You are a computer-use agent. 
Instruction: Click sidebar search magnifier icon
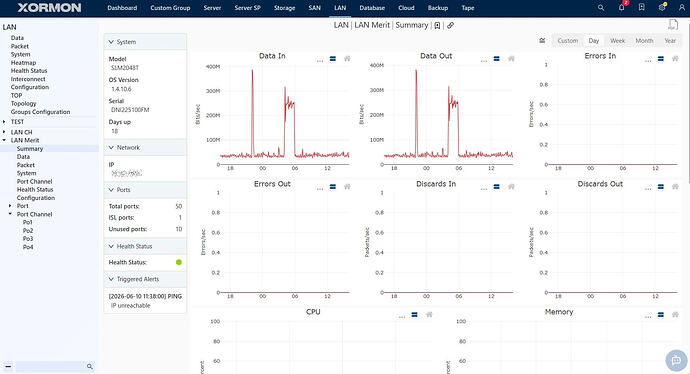(x=90, y=366)
